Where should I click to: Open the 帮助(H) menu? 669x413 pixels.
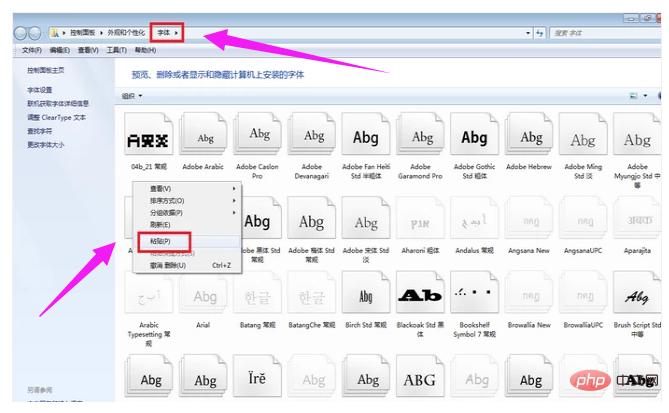(x=145, y=50)
